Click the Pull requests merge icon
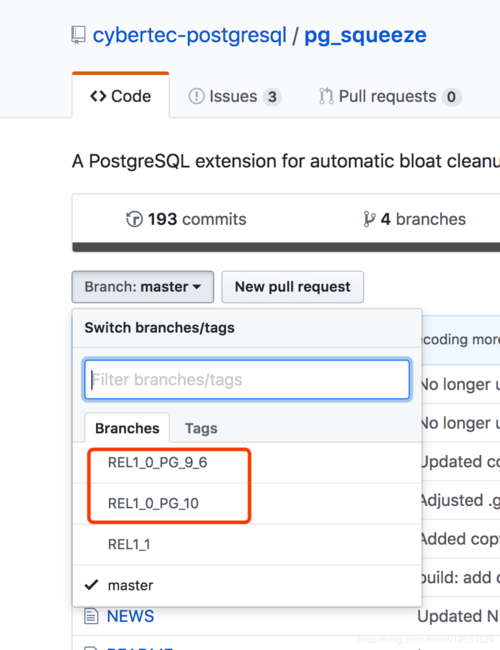This screenshot has width=500, height=650. pos(326,96)
